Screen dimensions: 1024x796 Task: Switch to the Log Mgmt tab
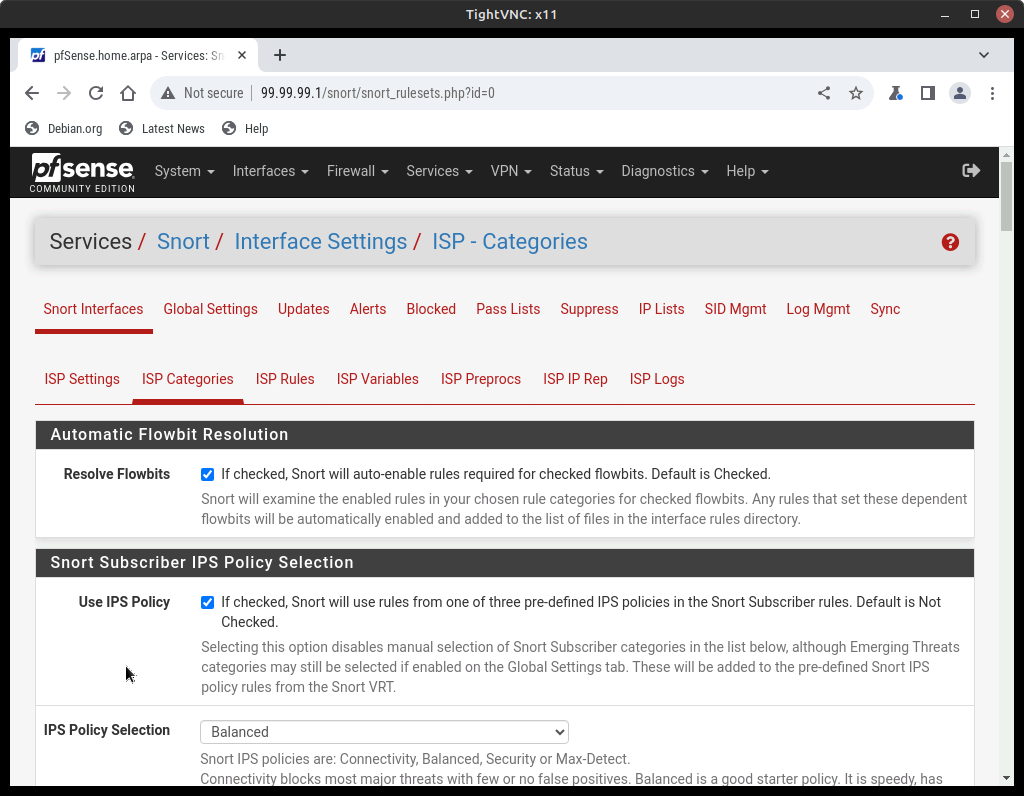tap(818, 310)
